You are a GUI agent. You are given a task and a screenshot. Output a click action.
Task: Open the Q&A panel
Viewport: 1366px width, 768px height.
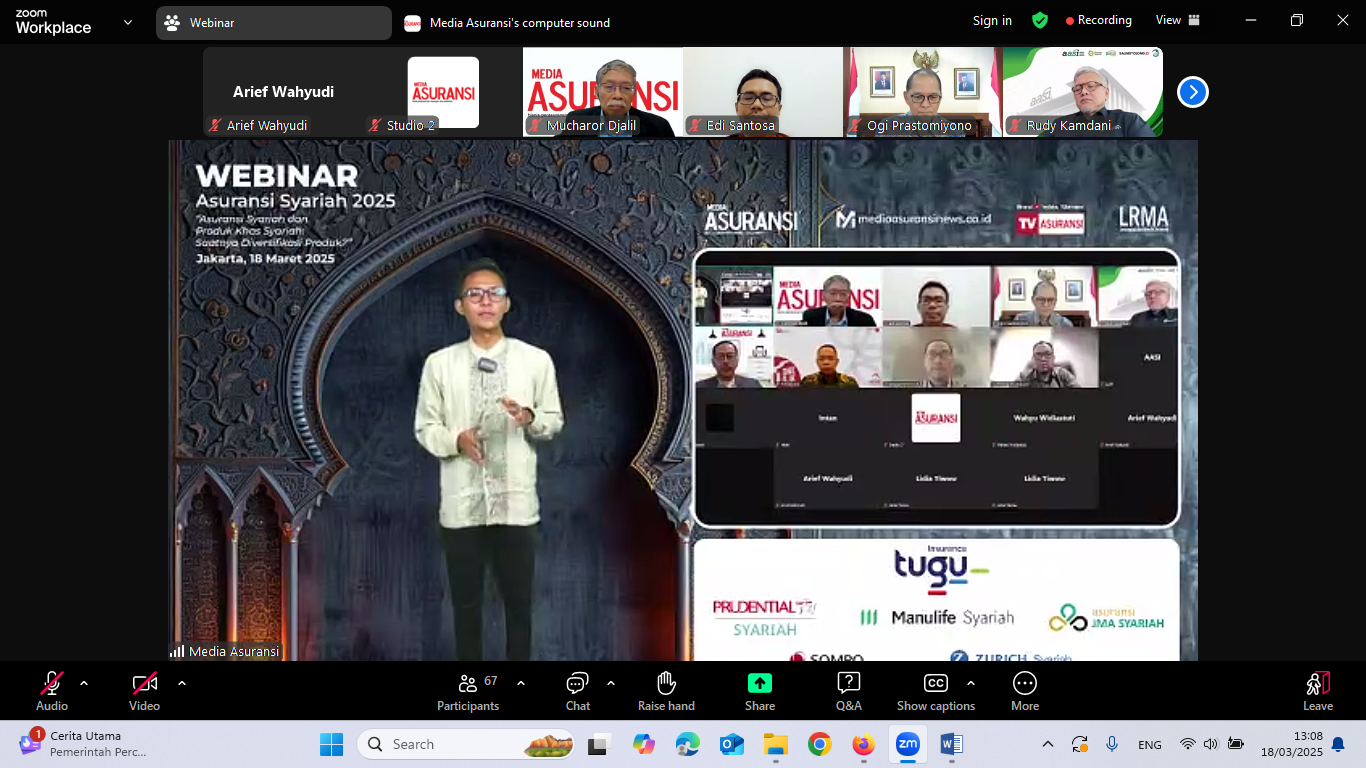(x=849, y=691)
